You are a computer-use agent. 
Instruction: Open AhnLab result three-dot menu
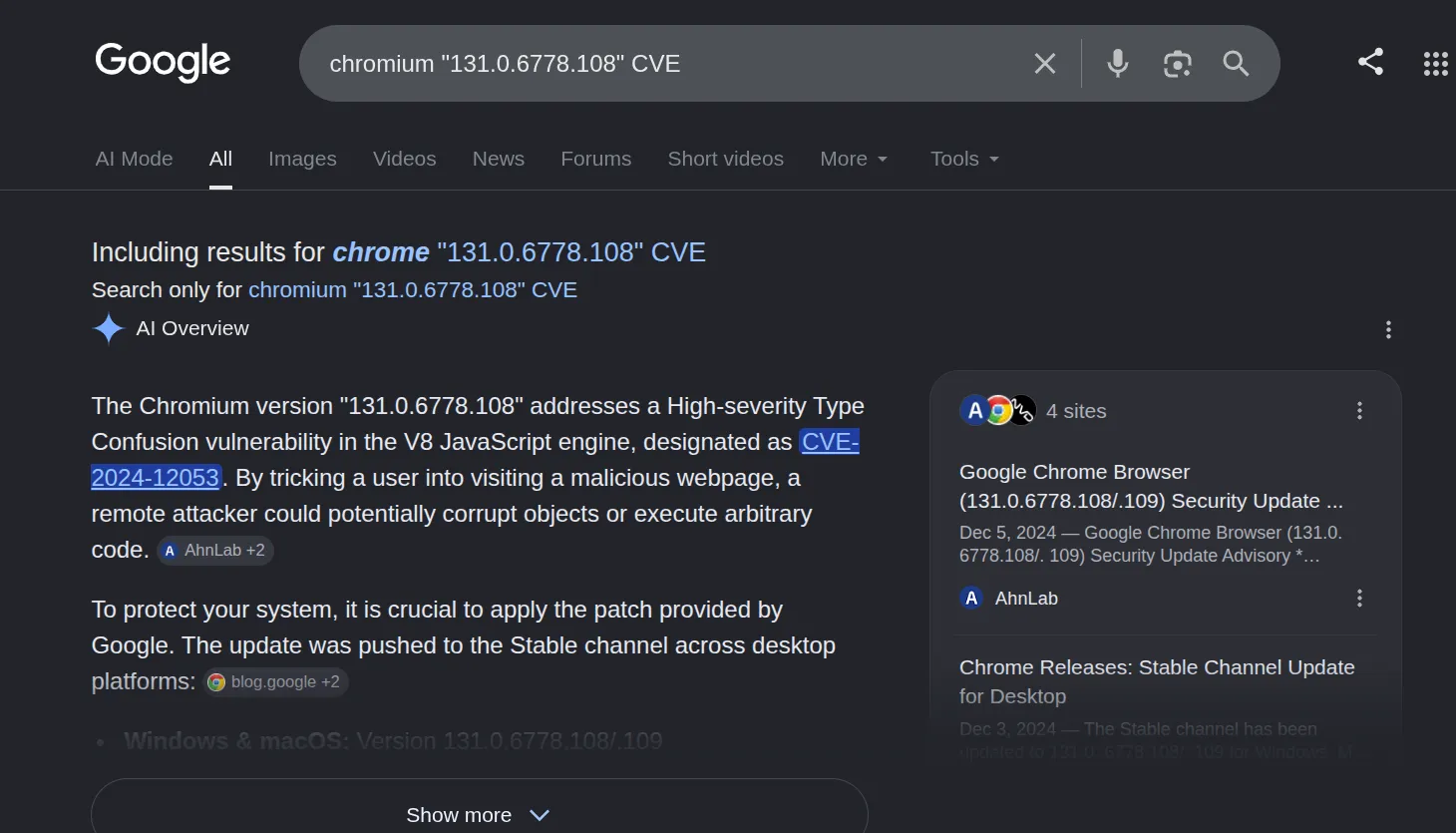(1359, 599)
